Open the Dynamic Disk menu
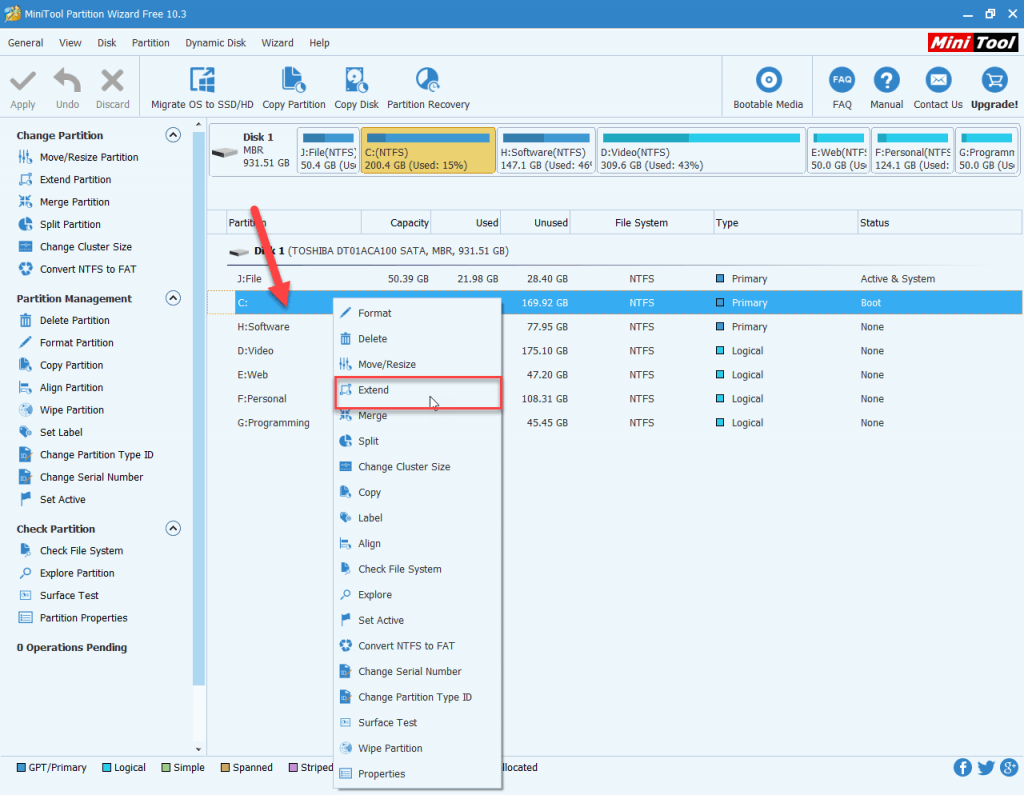The height and width of the screenshot is (795, 1024). pyautogui.click(x=215, y=43)
